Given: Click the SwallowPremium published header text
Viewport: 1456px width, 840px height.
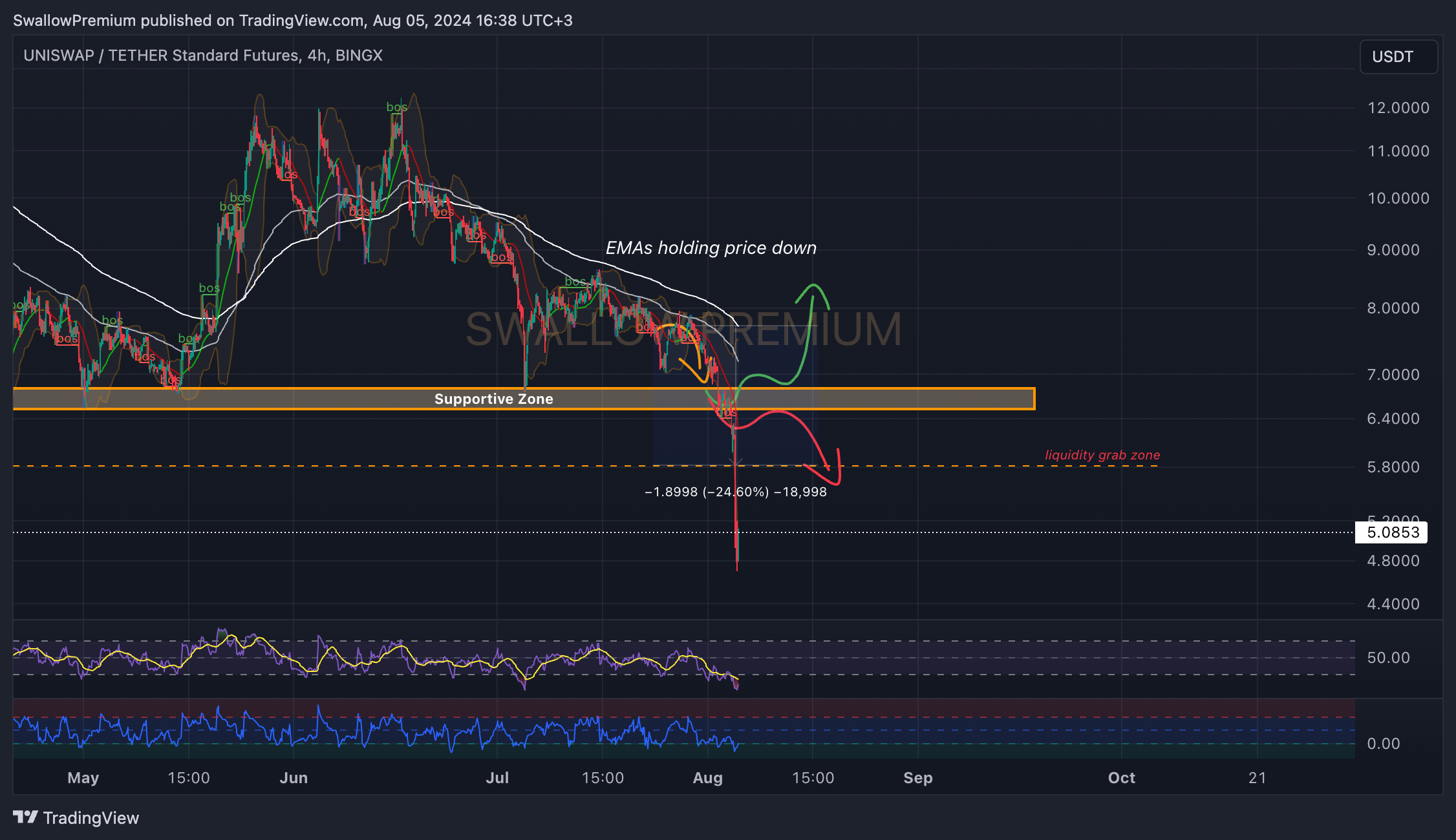Looking at the screenshot, I should click(293, 21).
